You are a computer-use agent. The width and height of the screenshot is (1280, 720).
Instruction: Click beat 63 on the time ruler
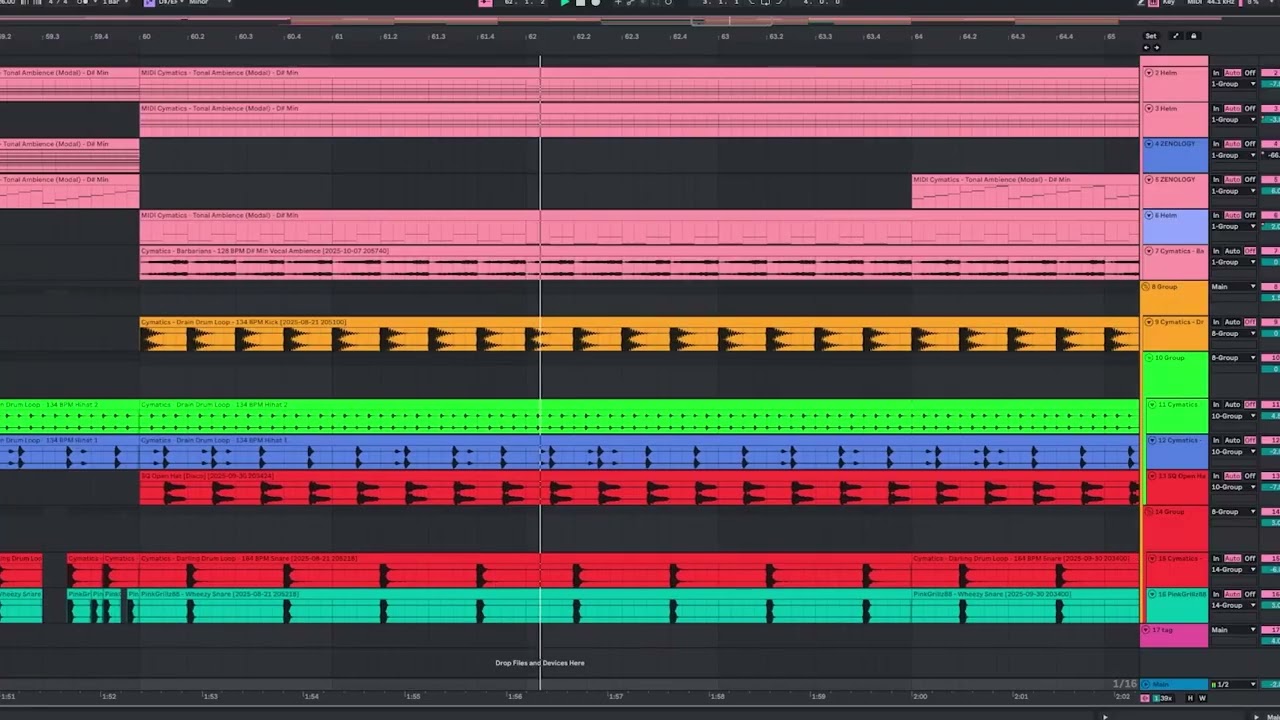click(725, 36)
